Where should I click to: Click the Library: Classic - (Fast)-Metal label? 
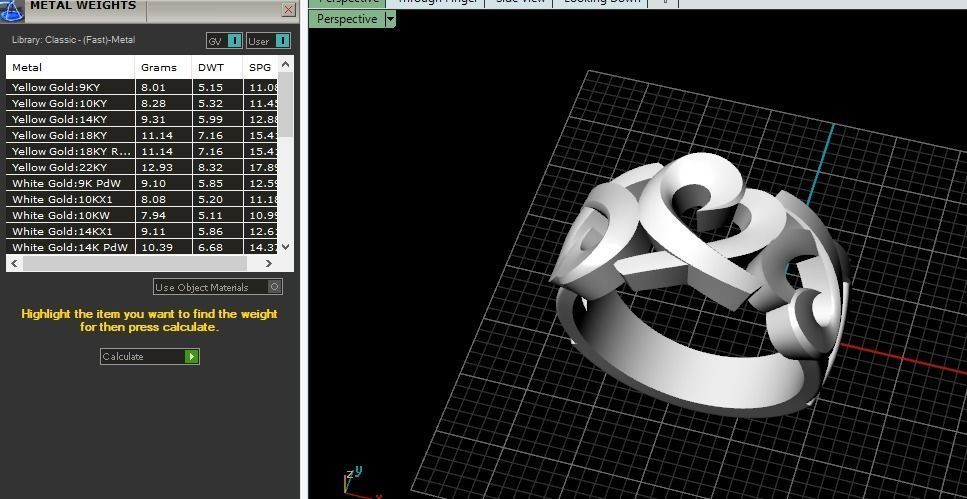73,40
